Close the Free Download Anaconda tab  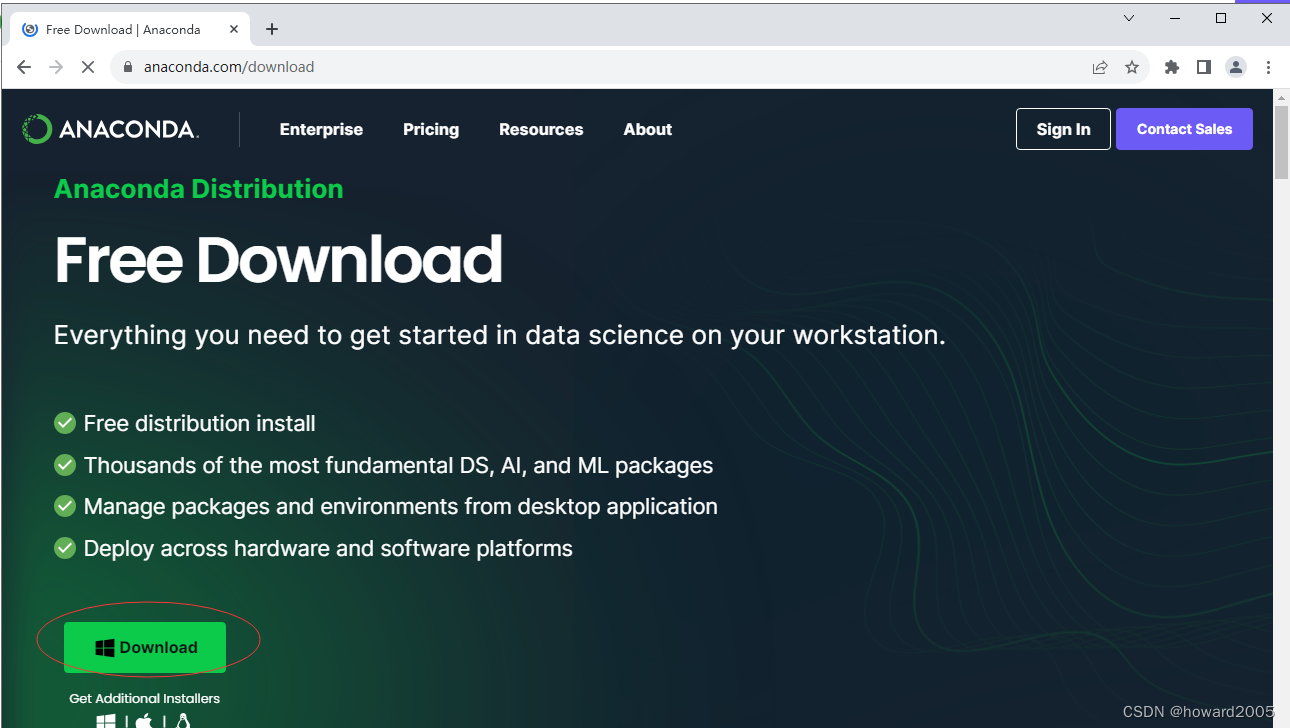pos(234,29)
